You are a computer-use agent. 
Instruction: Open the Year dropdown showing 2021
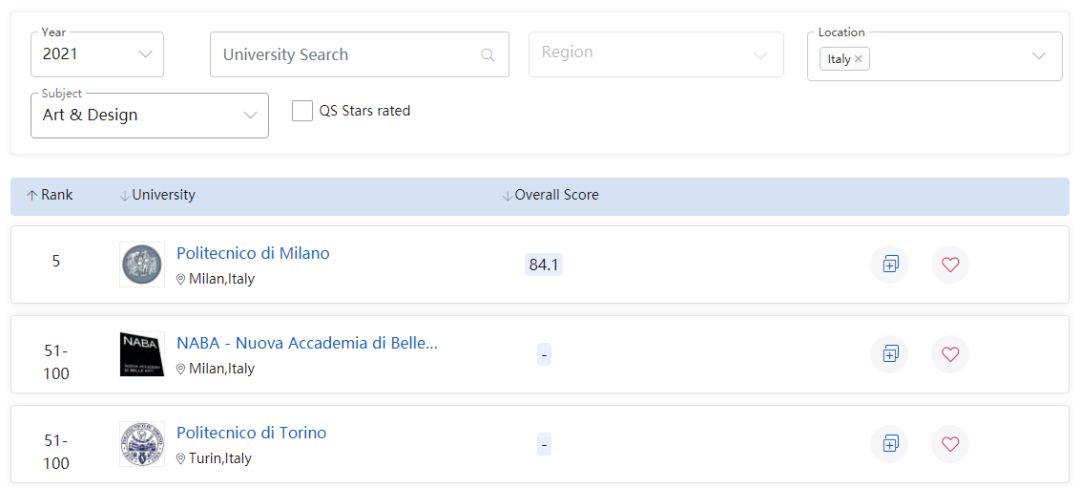97,54
